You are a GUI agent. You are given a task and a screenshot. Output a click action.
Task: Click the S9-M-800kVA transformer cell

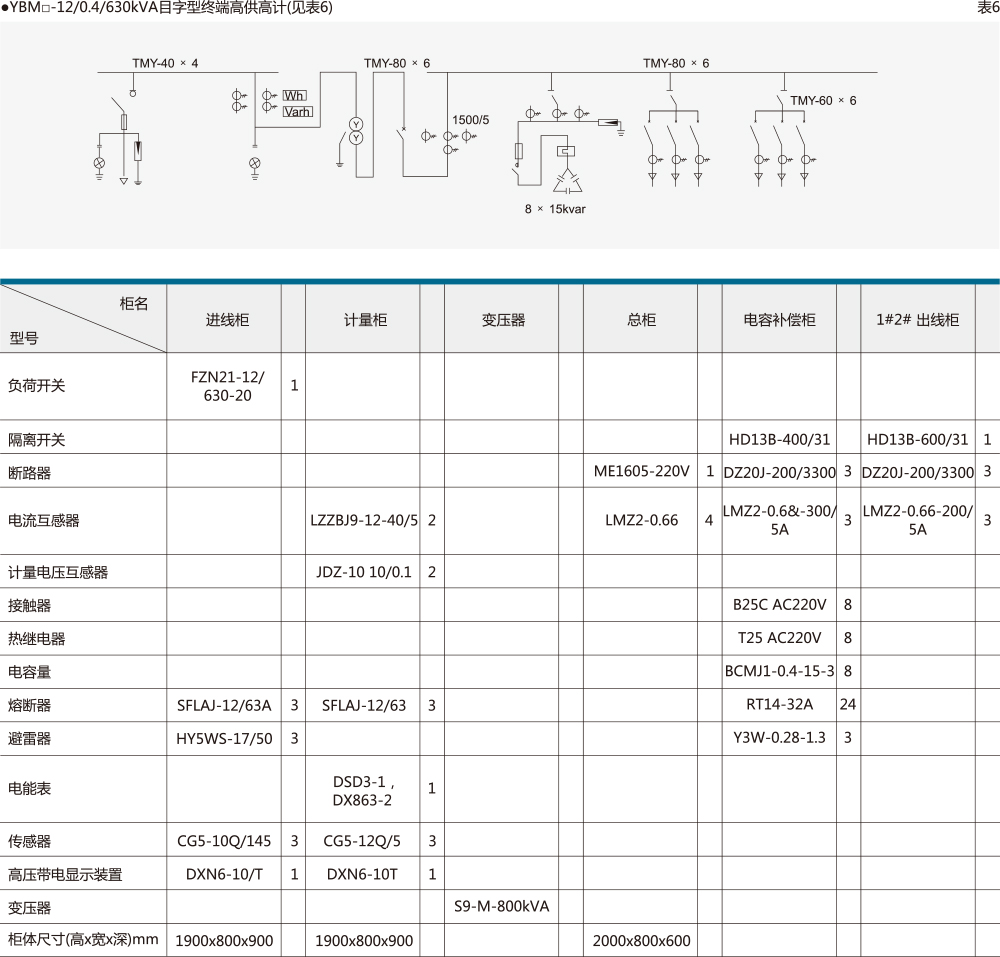tap(503, 907)
